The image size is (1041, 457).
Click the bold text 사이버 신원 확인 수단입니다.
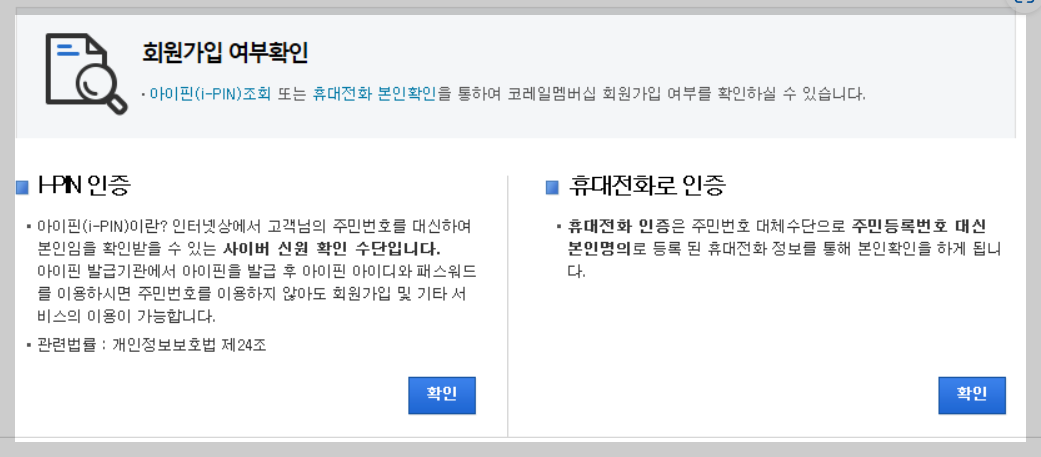coord(332,250)
